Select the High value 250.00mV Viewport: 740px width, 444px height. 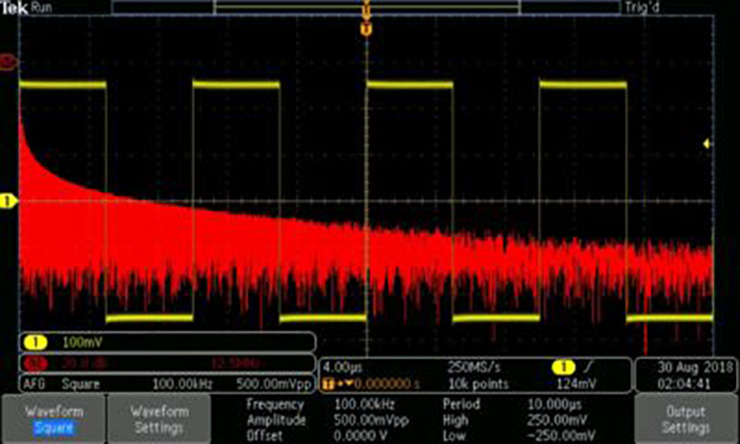pyautogui.click(x=557, y=420)
